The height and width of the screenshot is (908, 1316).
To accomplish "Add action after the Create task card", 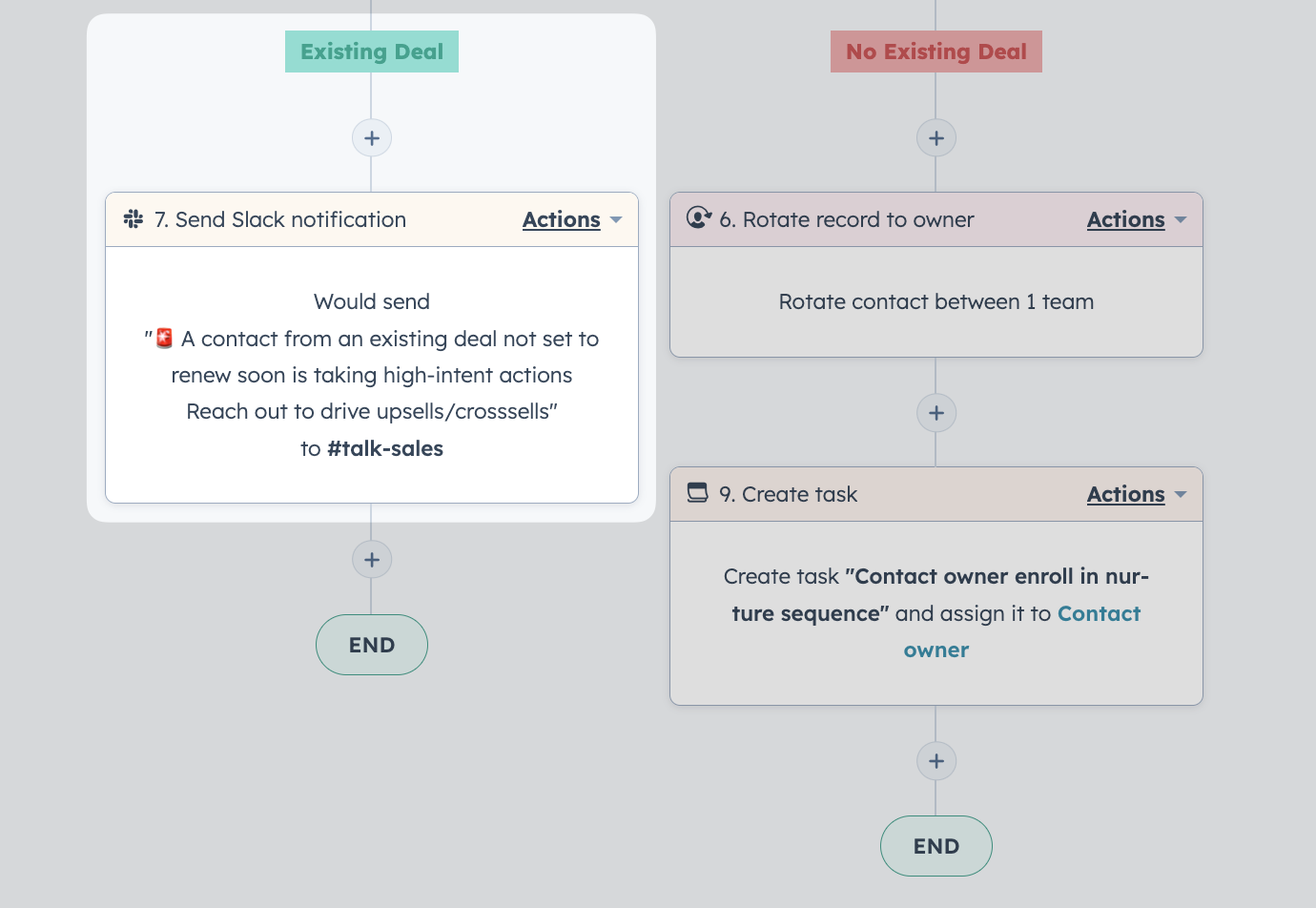I will coord(936,761).
